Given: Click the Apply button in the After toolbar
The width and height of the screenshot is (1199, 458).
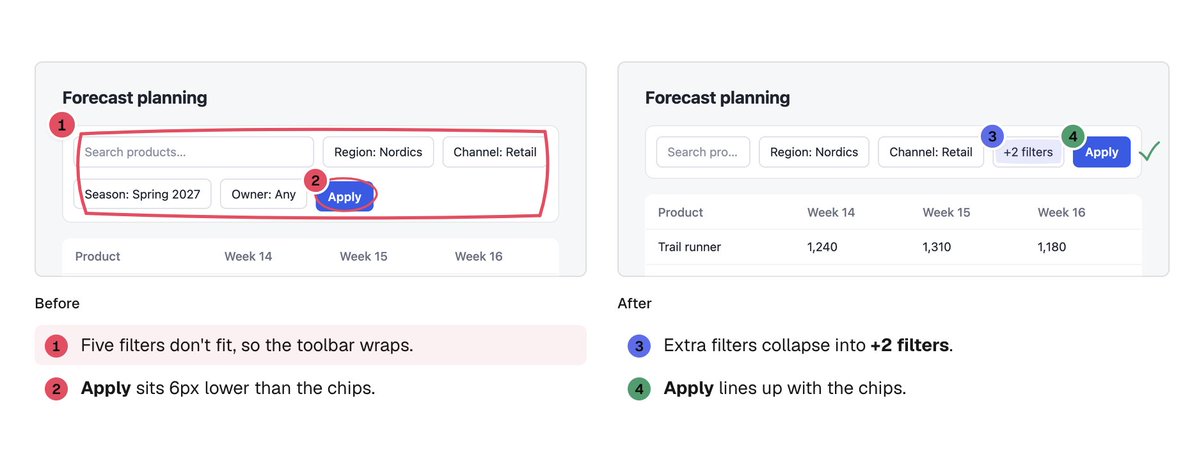Looking at the screenshot, I should [x=1102, y=152].
